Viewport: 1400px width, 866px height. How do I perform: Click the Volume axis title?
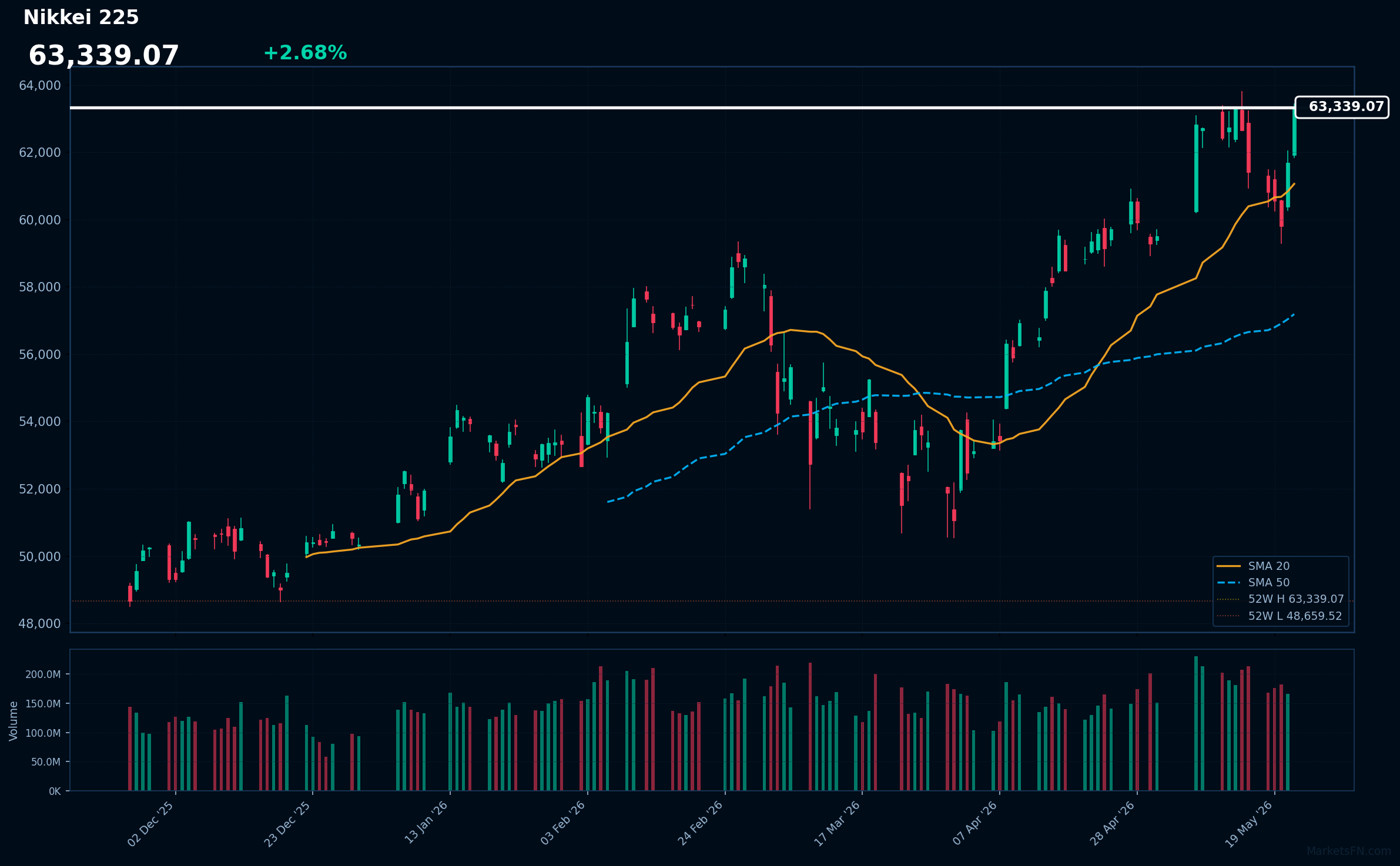click(x=14, y=721)
